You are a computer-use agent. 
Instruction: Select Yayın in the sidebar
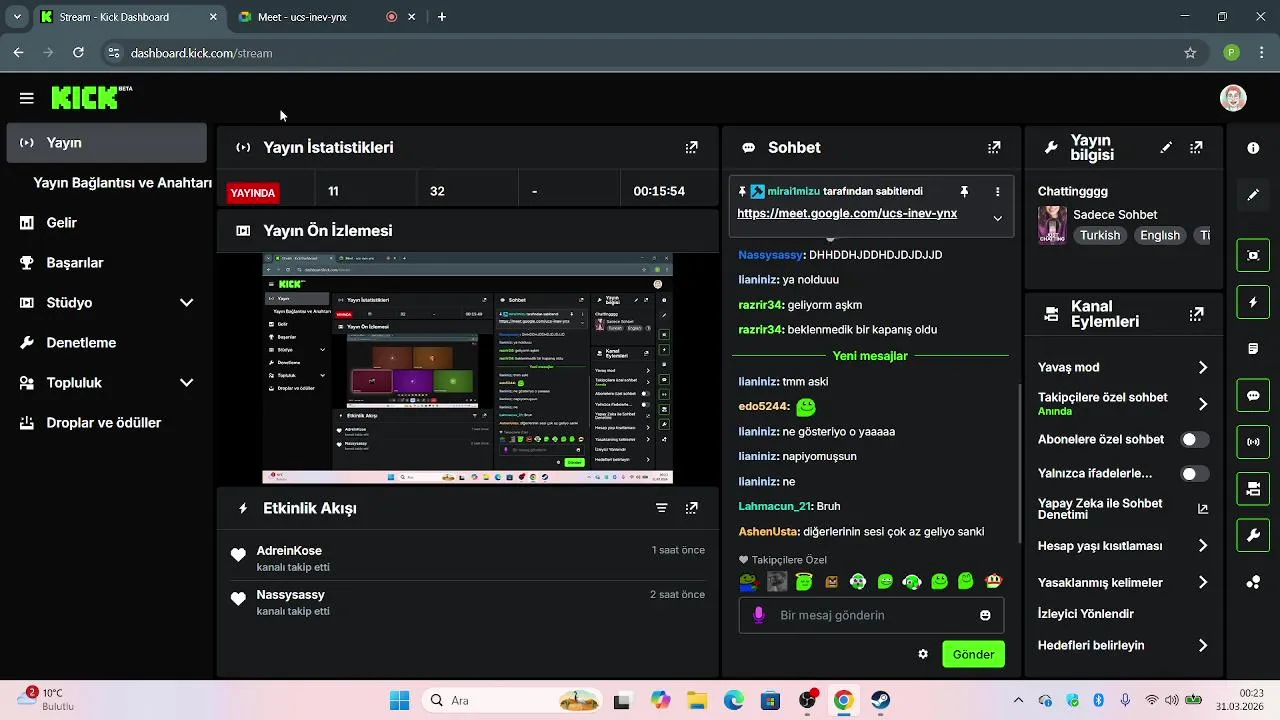(x=106, y=143)
